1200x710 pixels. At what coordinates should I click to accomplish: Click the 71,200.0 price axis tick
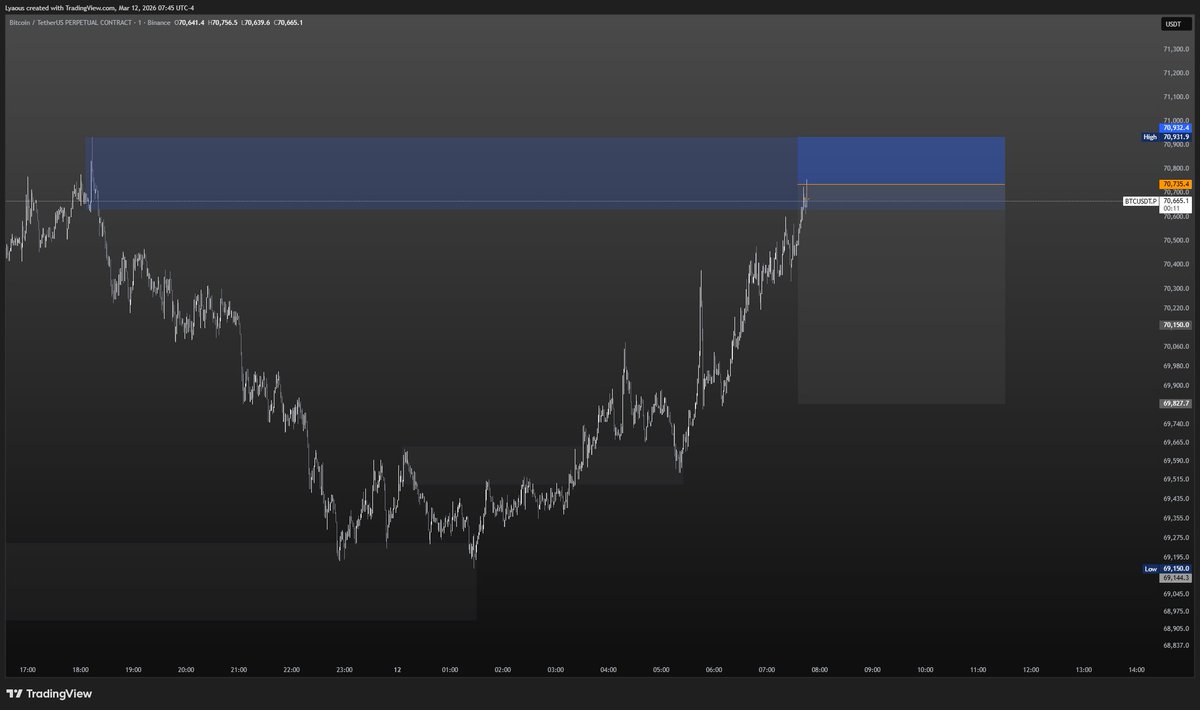[1175, 73]
